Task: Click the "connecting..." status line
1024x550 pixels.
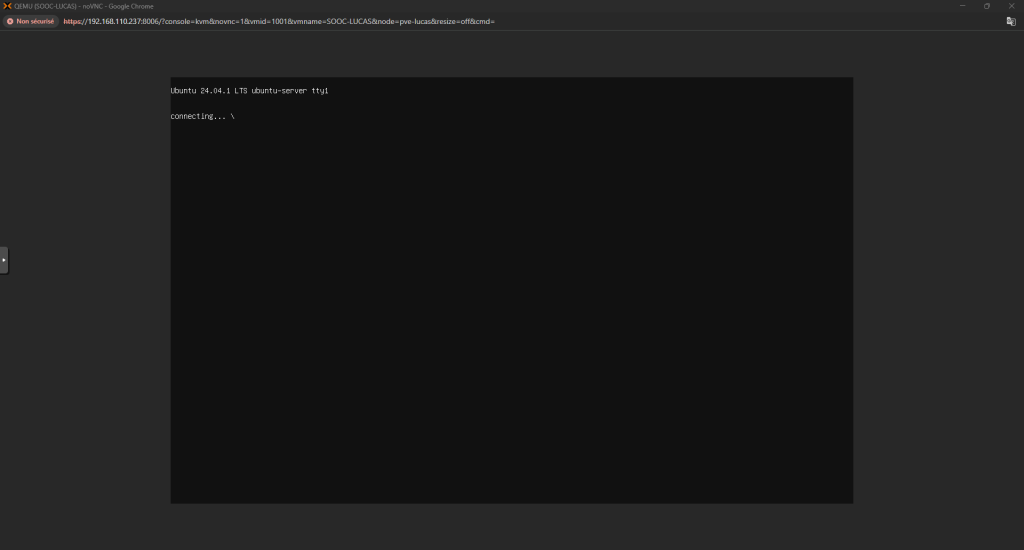Action: point(198,116)
